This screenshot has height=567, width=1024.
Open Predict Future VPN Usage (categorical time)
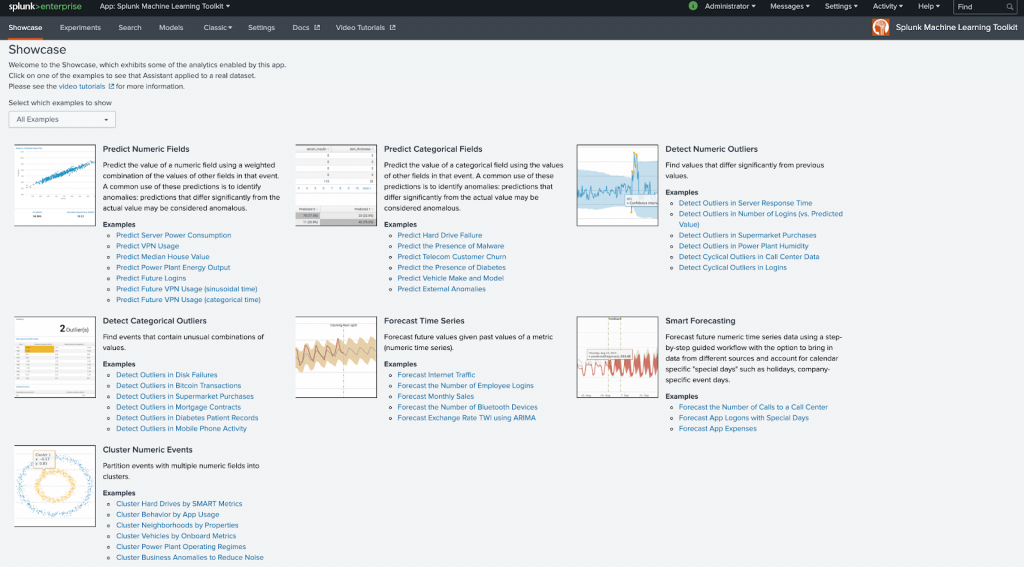pyautogui.click(x=188, y=299)
